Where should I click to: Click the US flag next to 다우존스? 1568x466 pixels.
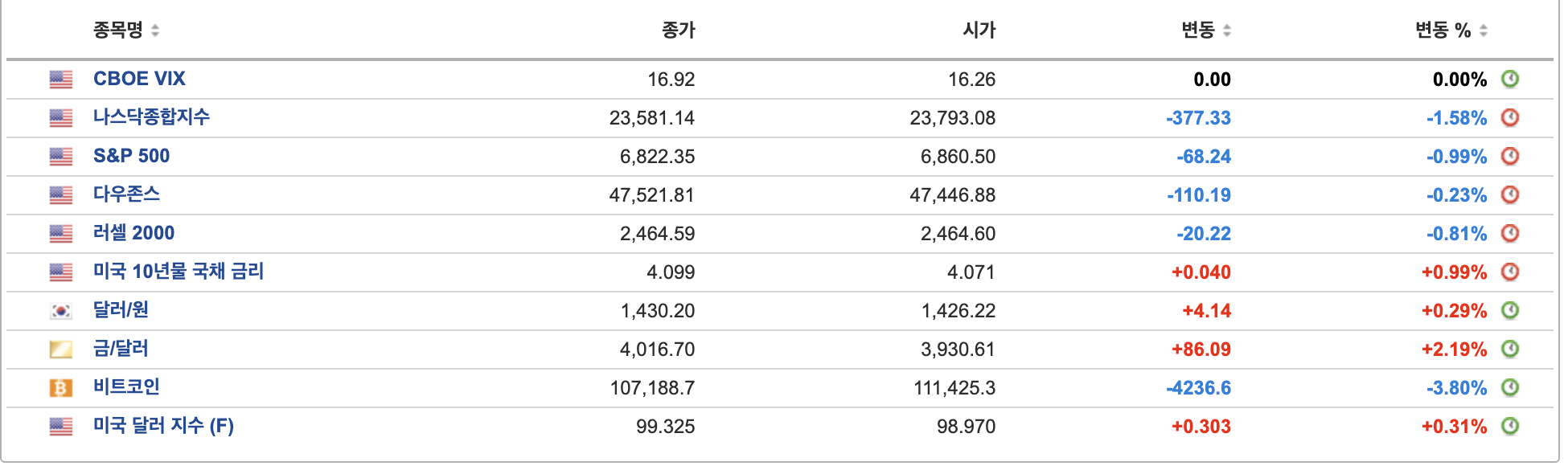(61, 194)
